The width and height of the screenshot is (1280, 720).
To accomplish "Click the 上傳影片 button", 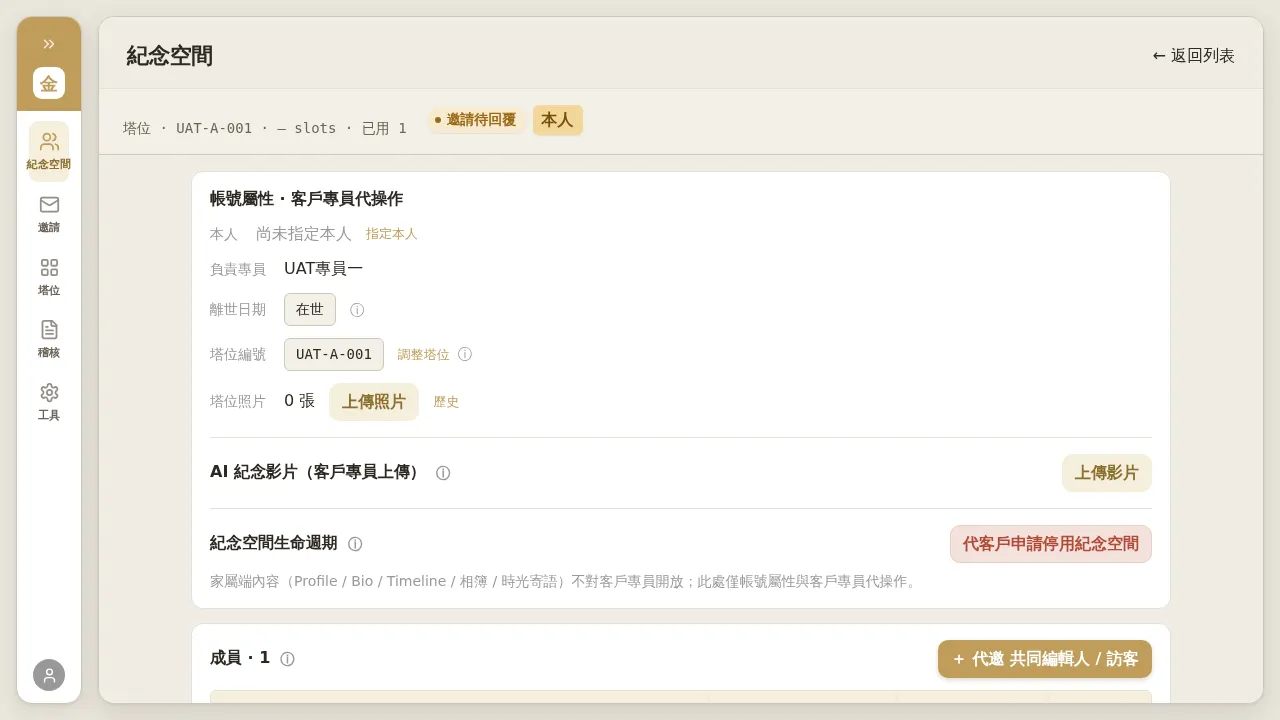I will 1107,473.
